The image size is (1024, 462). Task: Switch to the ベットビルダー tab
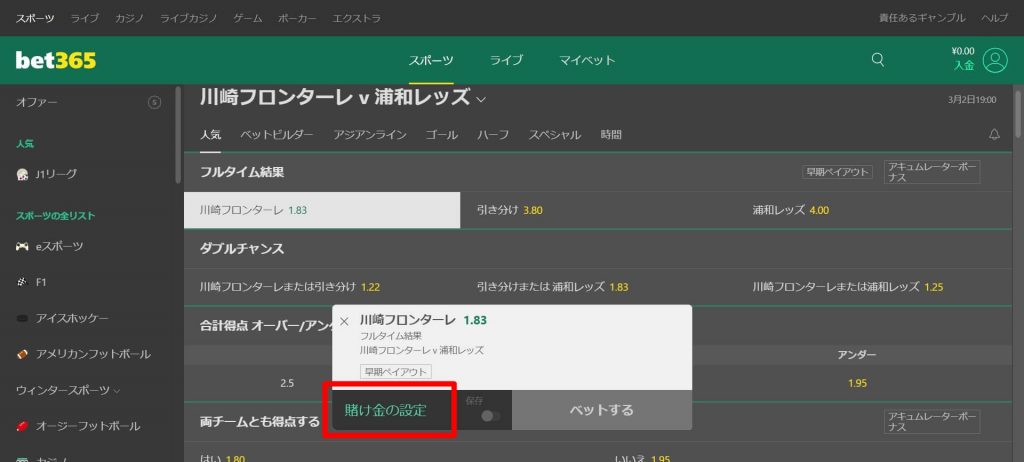click(277, 135)
